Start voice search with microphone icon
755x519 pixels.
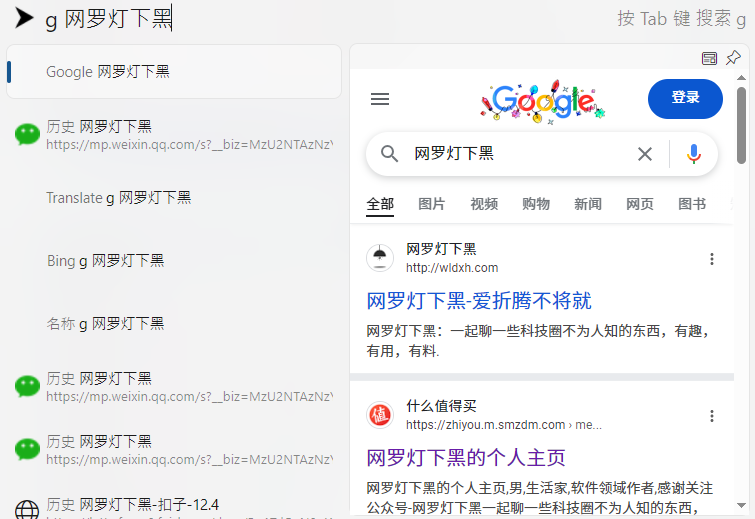coord(694,154)
